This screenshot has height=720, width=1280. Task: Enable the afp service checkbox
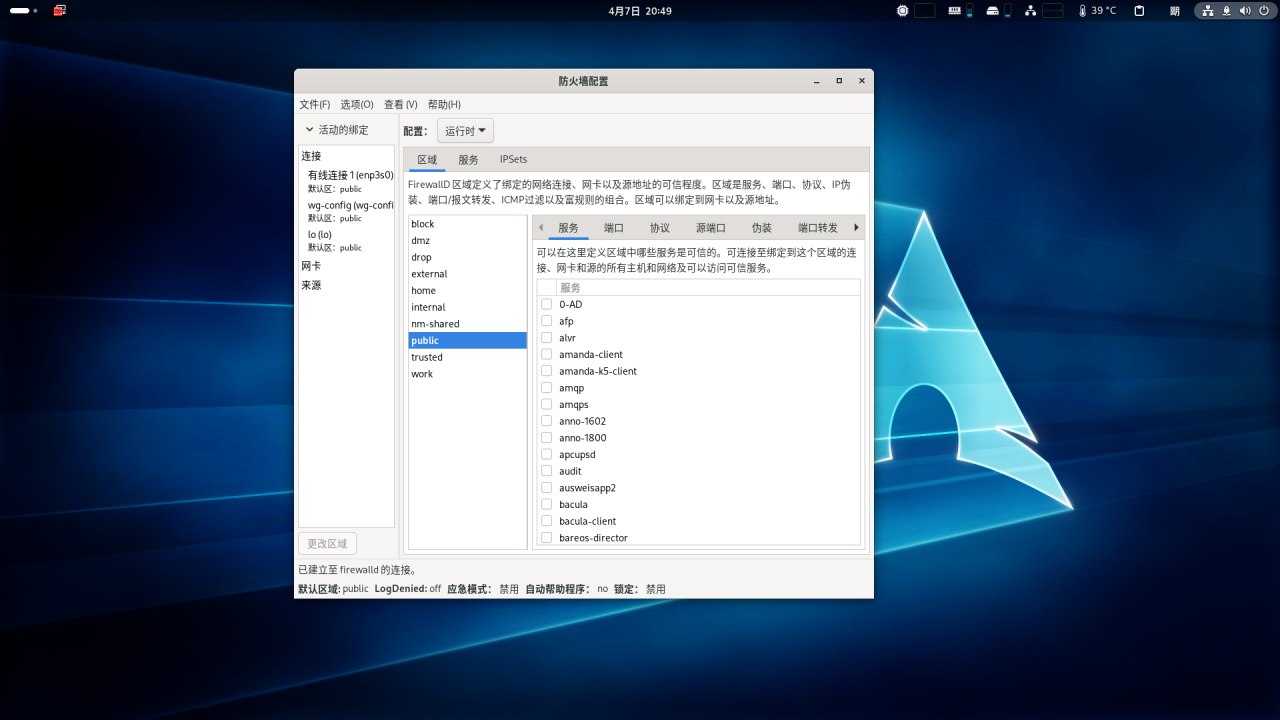(546, 321)
